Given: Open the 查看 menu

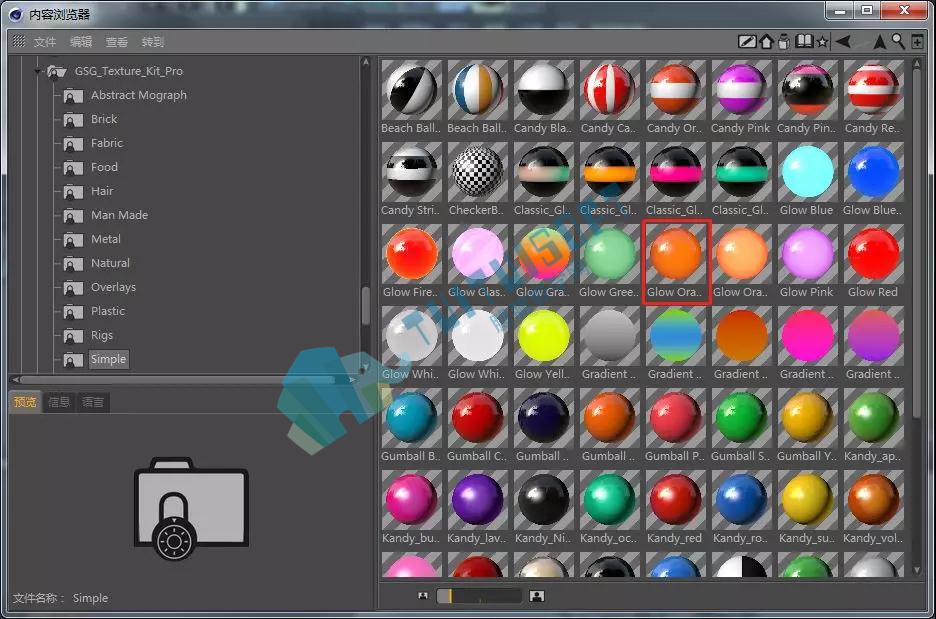Looking at the screenshot, I should click(117, 42).
